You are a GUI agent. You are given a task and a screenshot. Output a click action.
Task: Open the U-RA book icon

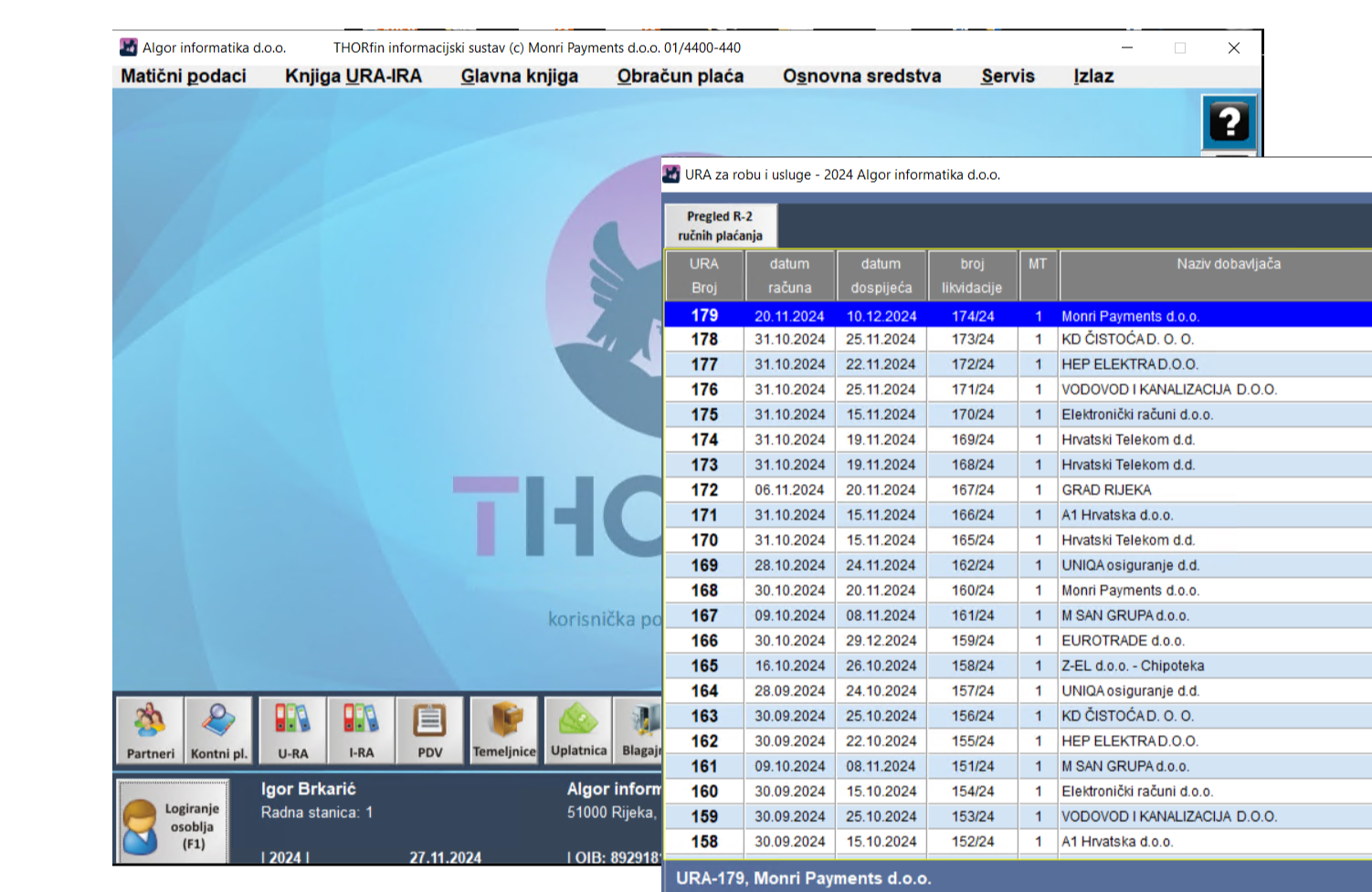(x=292, y=729)
